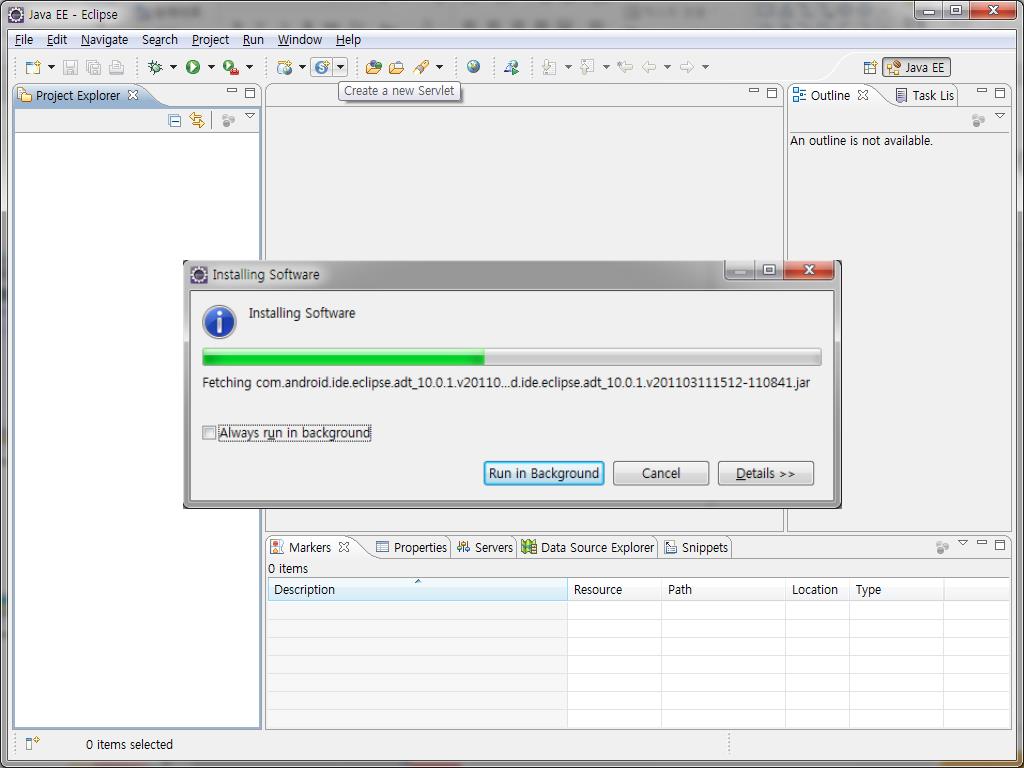Switch to the Task List tab
This screenshot has width=1024, height=768.
924,95
